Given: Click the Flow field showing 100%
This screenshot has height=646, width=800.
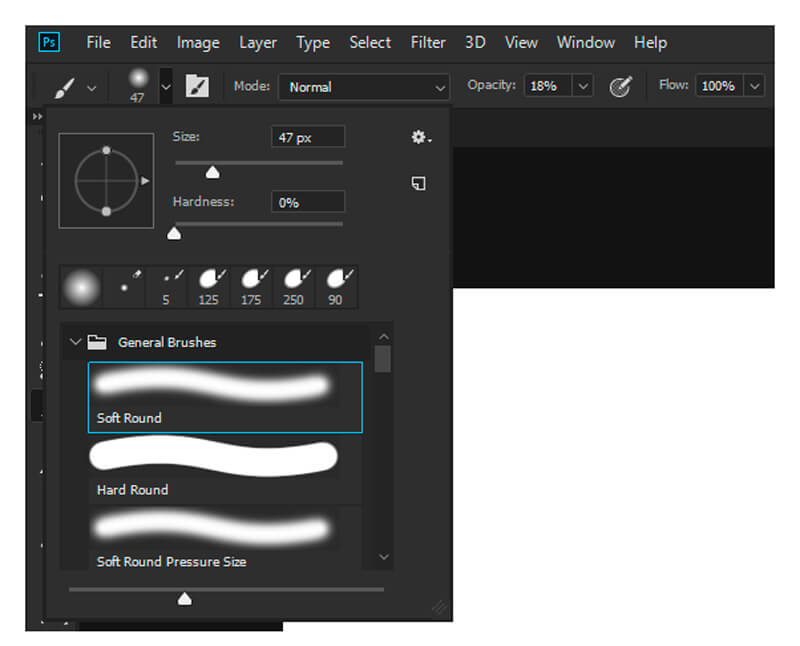Looking at the screenshot, I should pyautogui.click(x=719, y=86).
